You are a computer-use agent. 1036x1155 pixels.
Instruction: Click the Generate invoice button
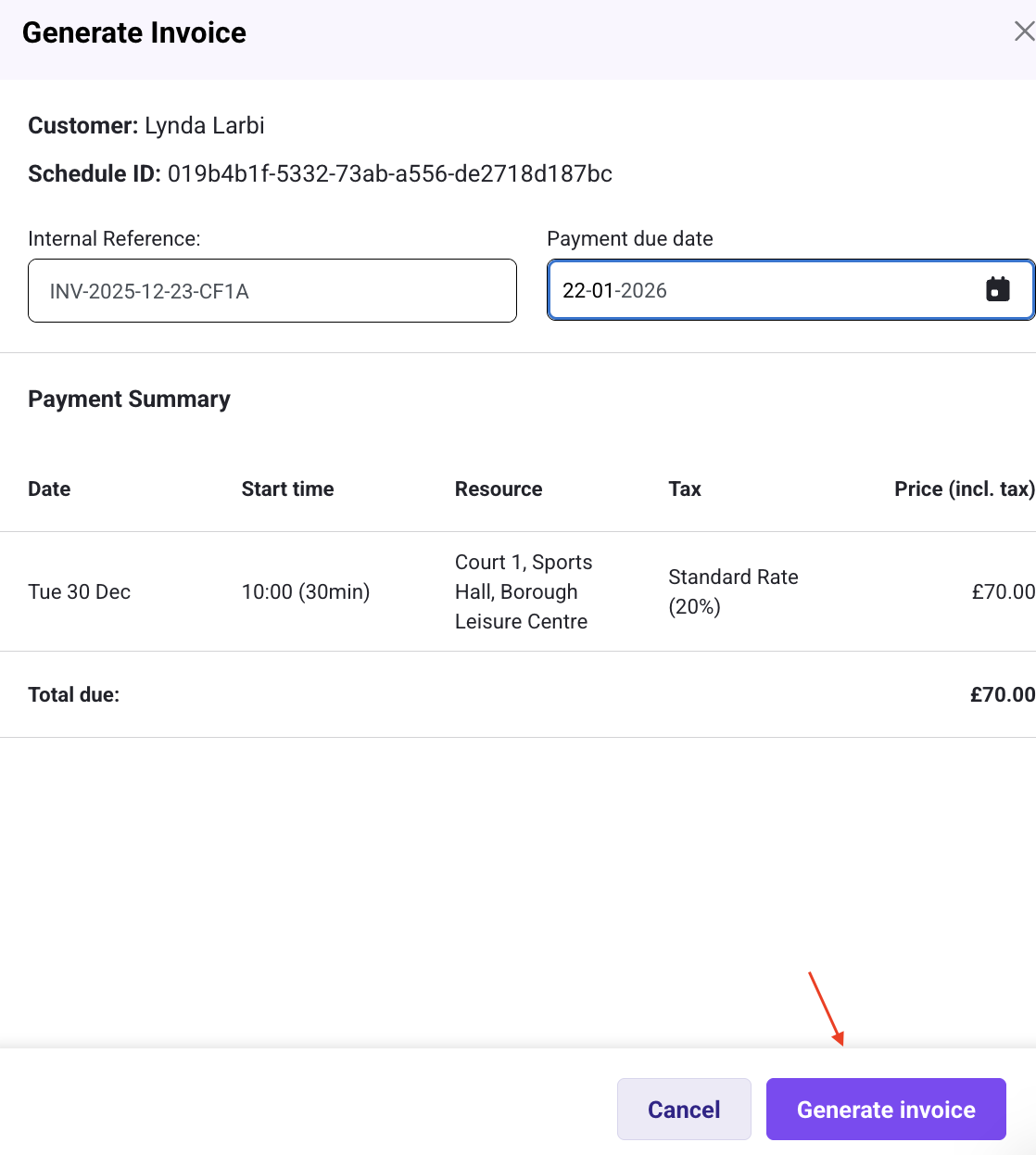(x=886, y=1109)
